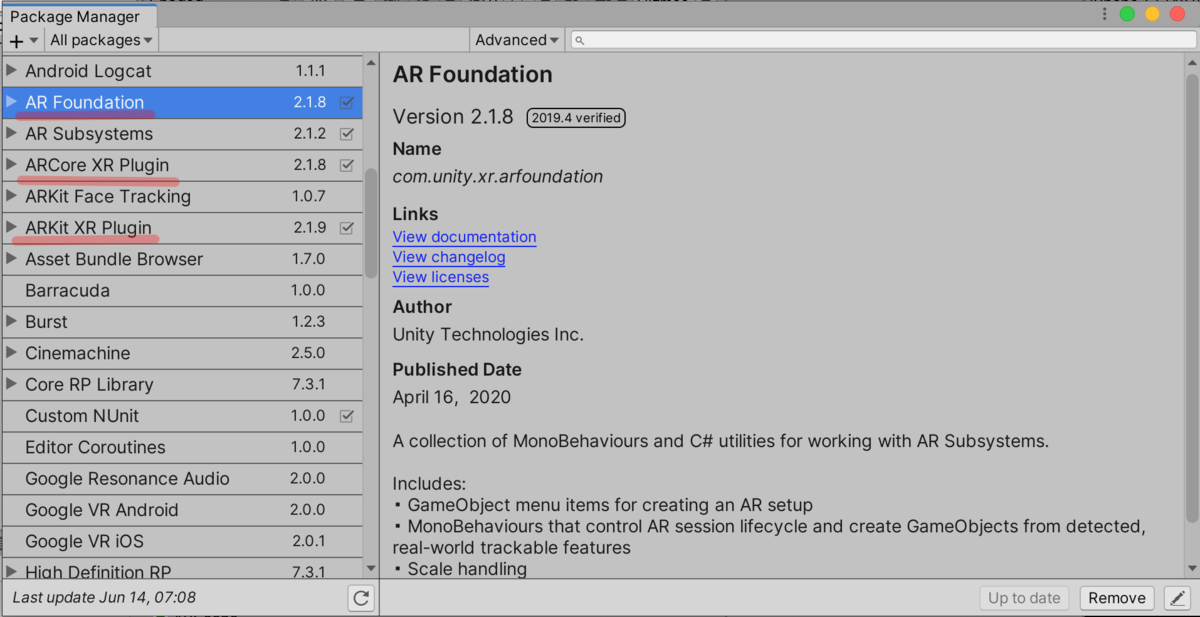
Task: Select the High Definition RP package
Action: (x=182, y=569)
